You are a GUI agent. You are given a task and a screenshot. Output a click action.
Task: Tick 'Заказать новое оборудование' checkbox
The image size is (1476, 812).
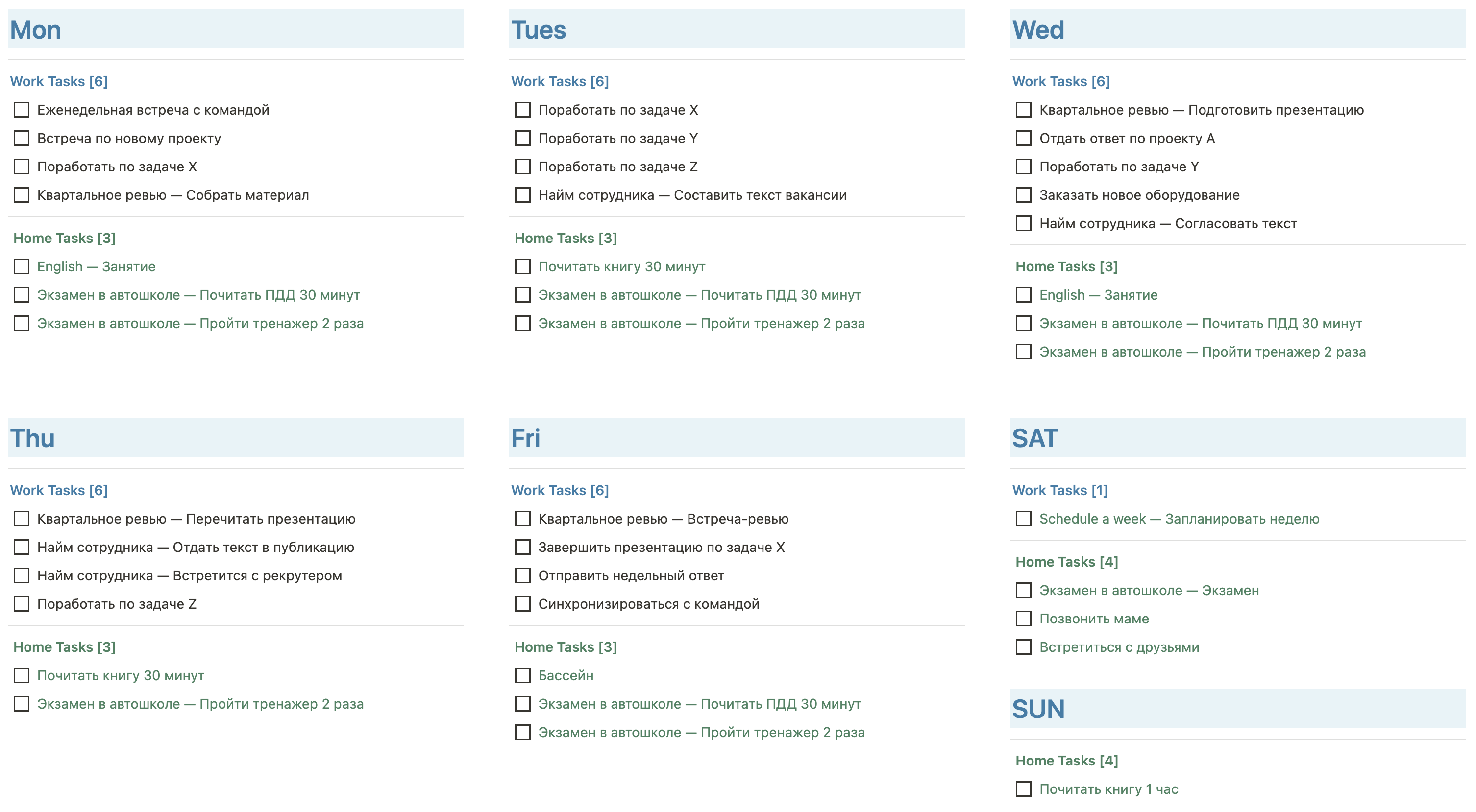(x=1023, y=195)
